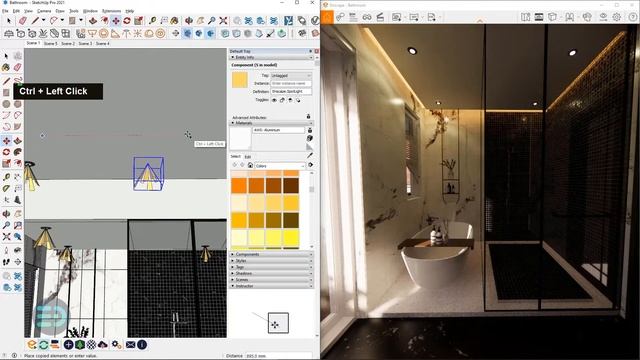The height and width of the screenshot is (360, 640).
Task: Switch to Edit tab in Materials panel
Action: 247,156
